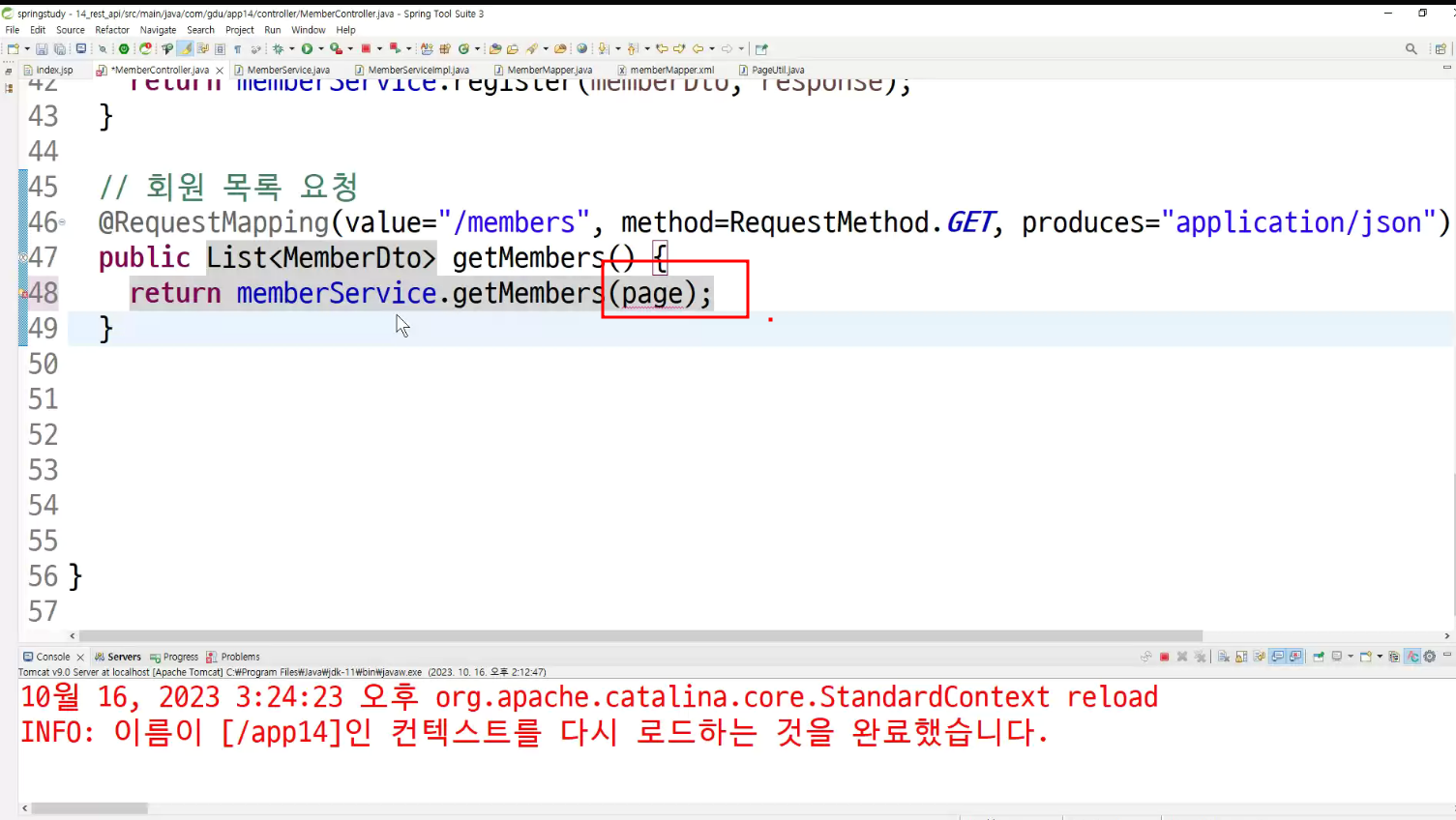Click the Last Edit Location icon
Viewport: 1456px width, 820px height.
pyautogui.click(x=662, y=49)
